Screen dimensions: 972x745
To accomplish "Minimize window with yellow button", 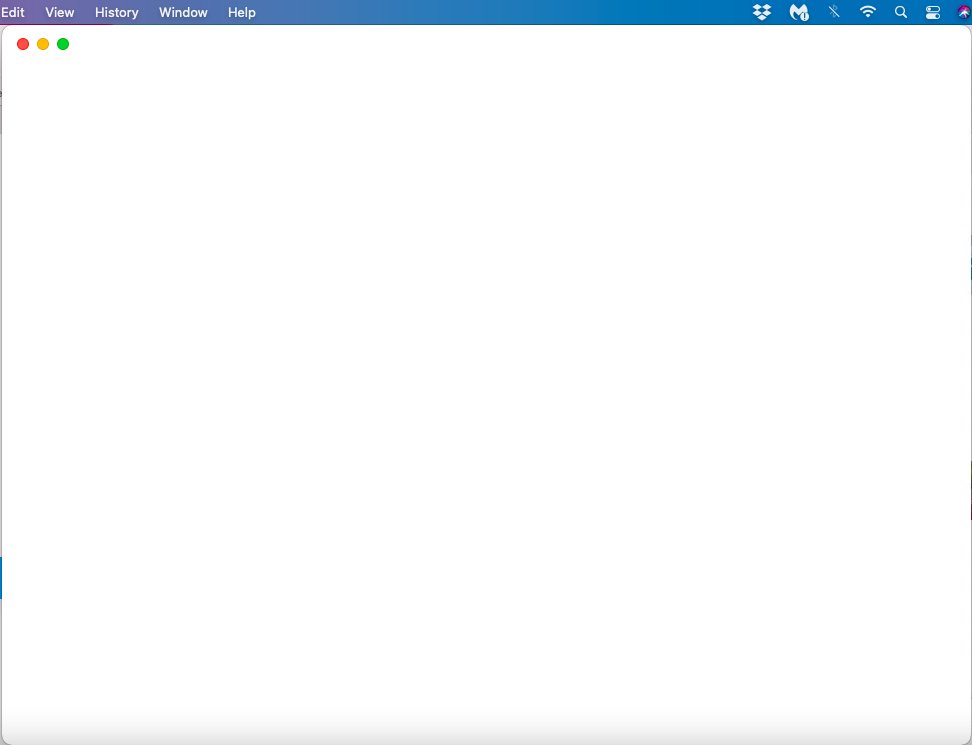I will point(43,44).
